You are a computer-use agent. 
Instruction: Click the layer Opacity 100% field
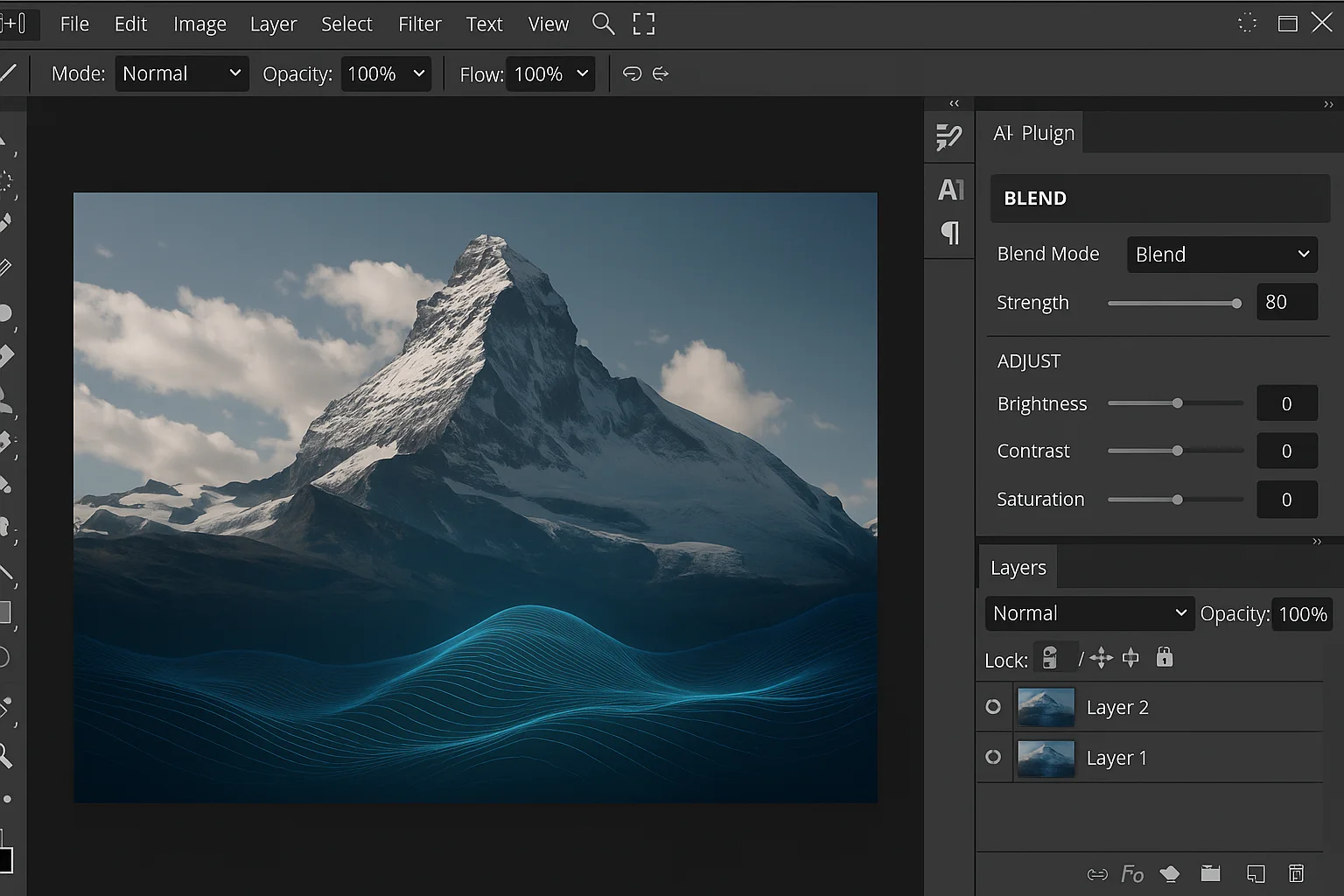[1303, 614]
